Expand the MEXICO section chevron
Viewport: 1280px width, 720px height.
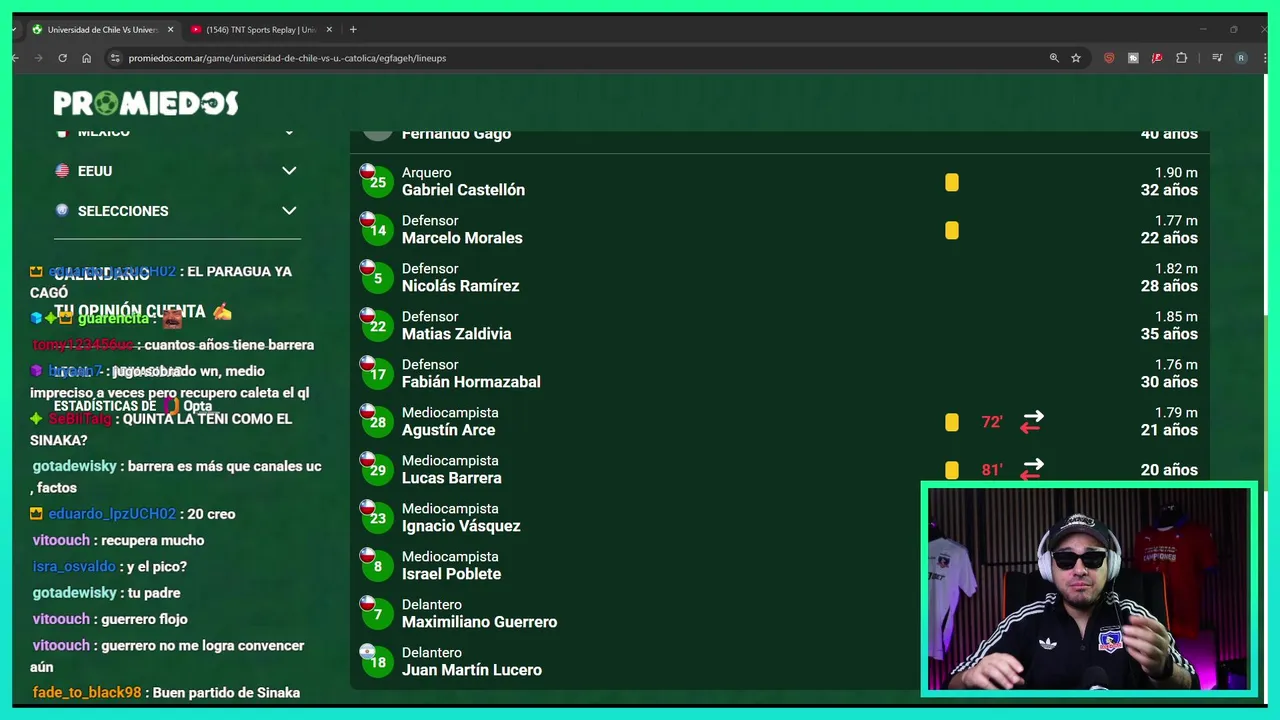click(289, 132)
